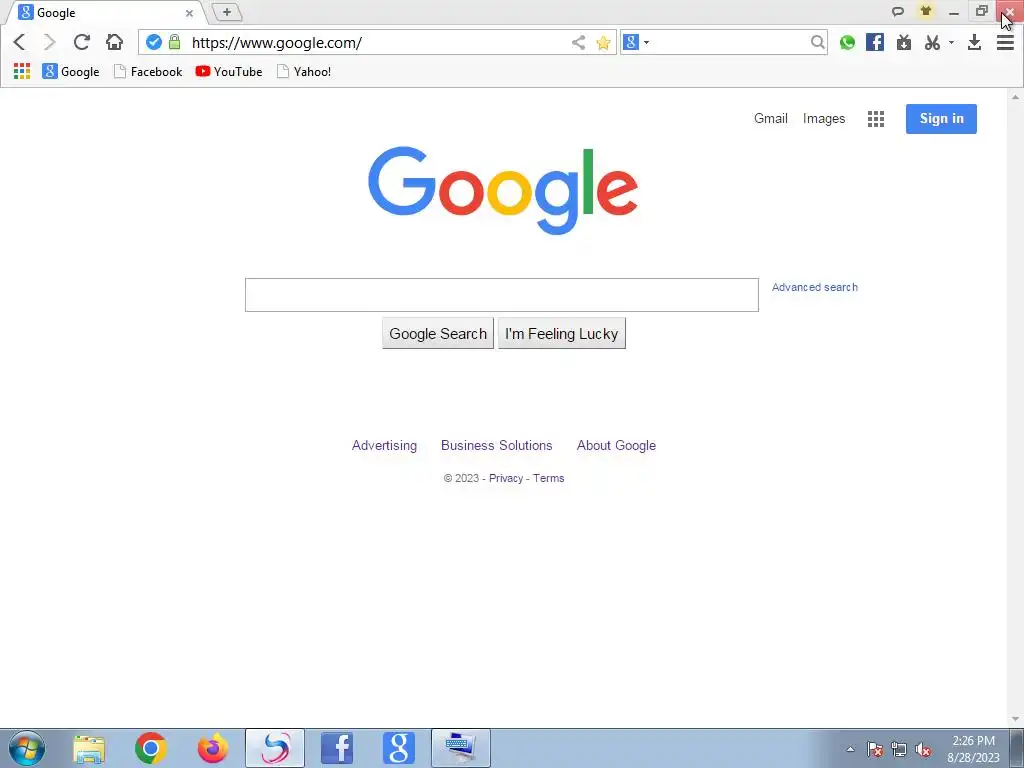The height and width of the screenshot is (768, 1024).
Task: Click the scissors screenshot tool icon
Action: point(933,42)
